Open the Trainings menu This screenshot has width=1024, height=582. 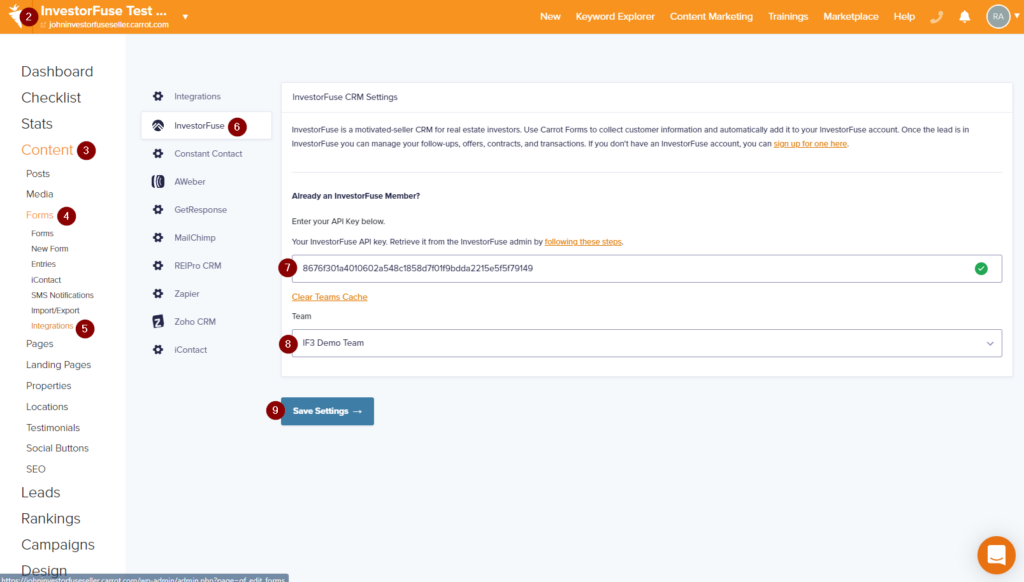click(x=788, y=16)
